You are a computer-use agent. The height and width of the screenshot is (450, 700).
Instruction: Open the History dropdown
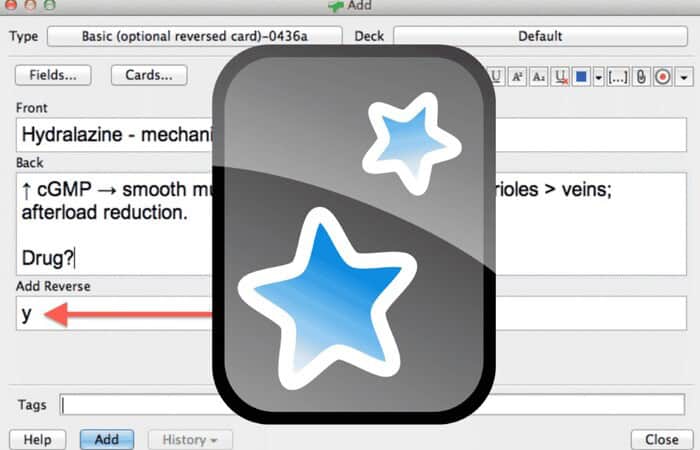pyautogui.click(x=190, y=440)
